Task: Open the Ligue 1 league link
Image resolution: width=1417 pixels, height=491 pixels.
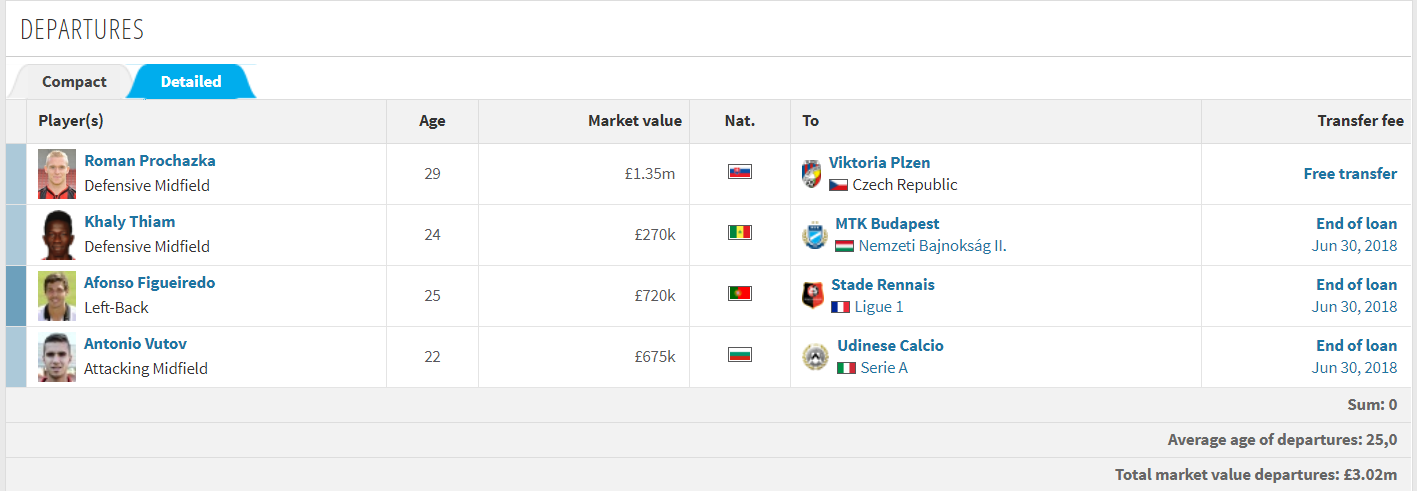Action: (x=879, y=307)
